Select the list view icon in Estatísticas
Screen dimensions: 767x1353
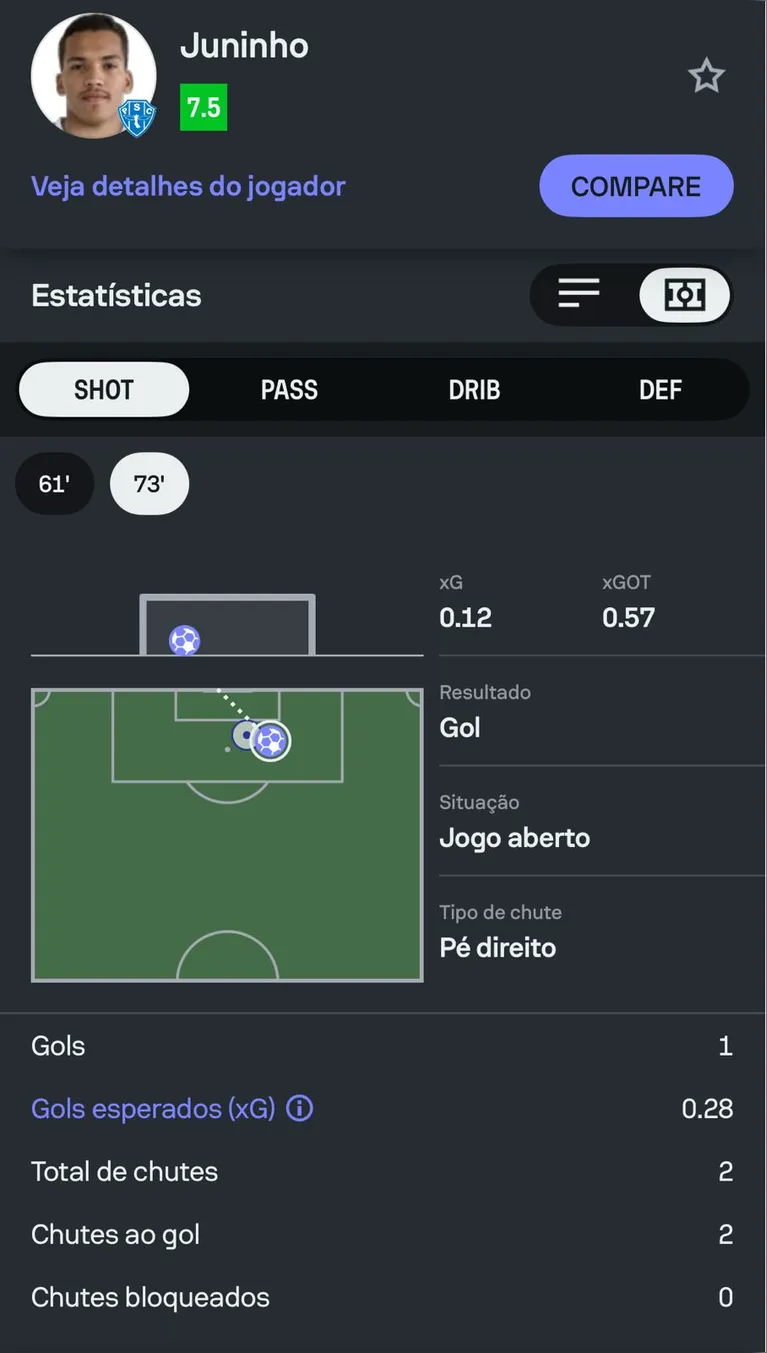tap(578, 294)
